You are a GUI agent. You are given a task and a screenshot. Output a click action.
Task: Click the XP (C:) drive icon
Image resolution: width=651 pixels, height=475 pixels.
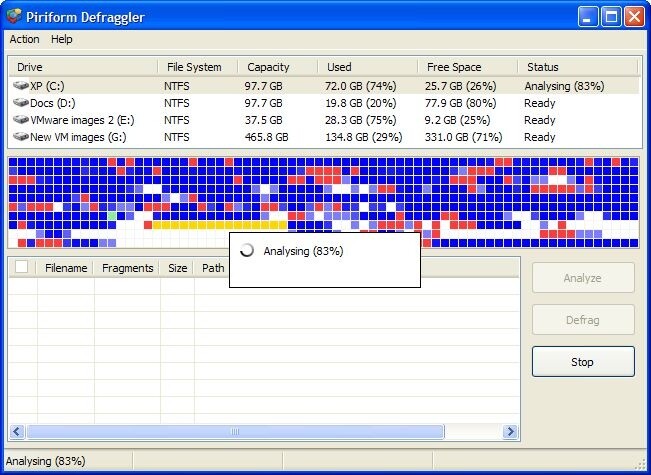pos(21,86)
